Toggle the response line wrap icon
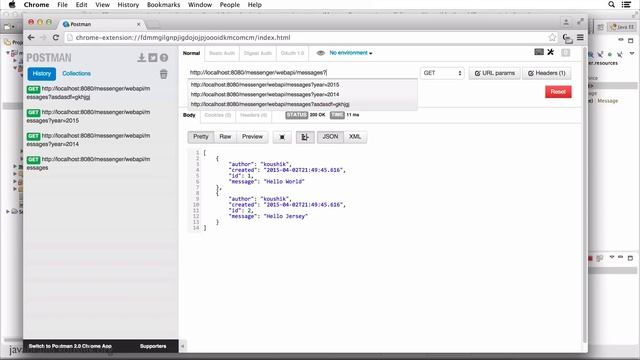 (305, 137)
